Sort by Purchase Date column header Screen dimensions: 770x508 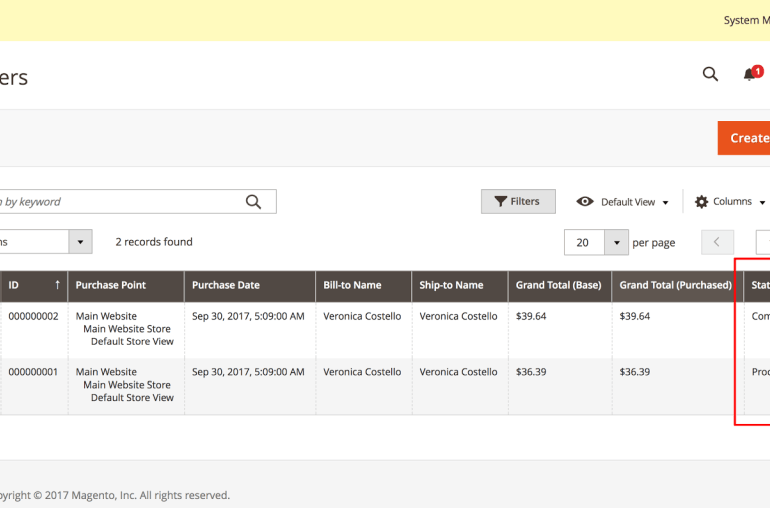[250, 285]
